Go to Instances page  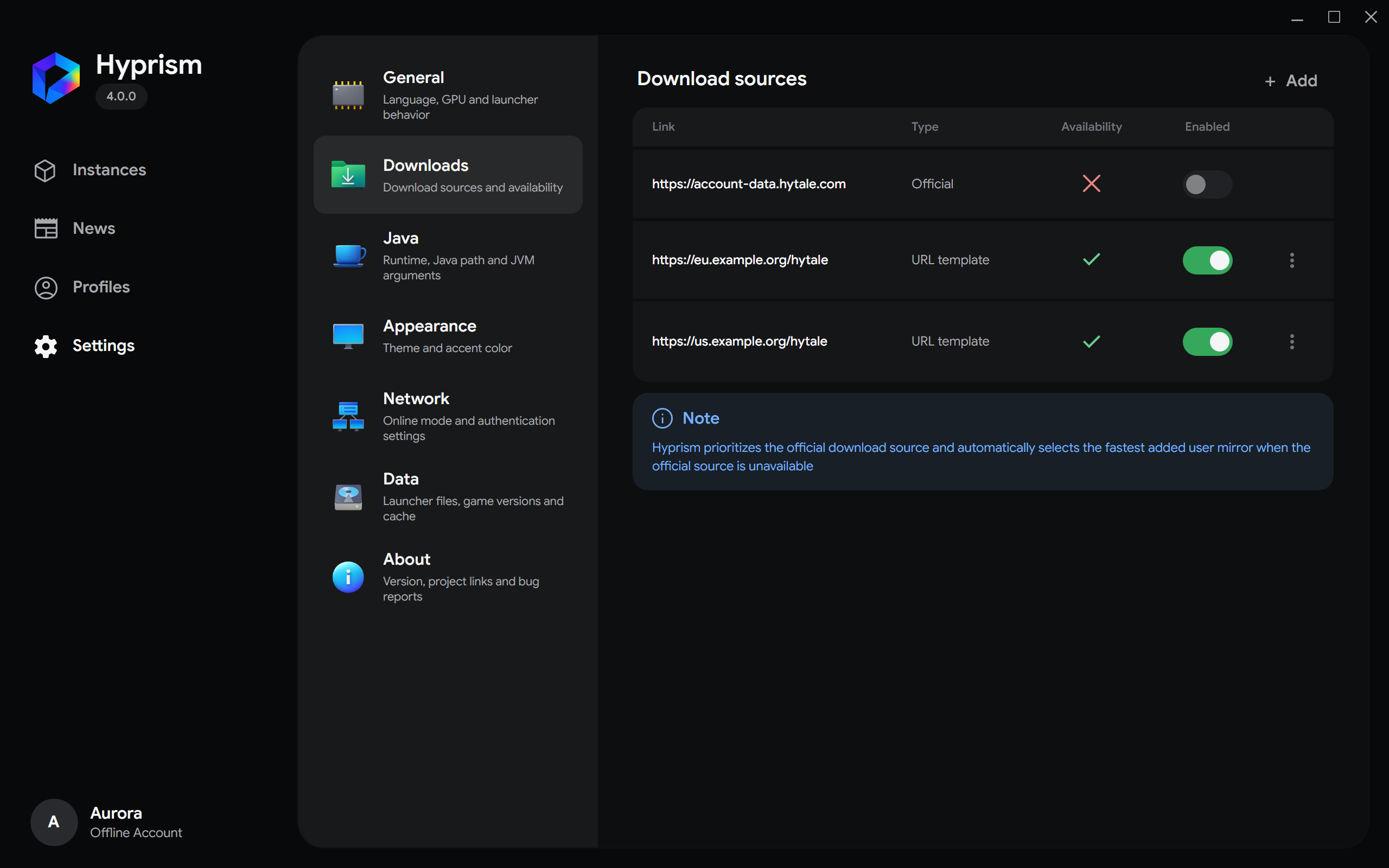coord(109,170)
